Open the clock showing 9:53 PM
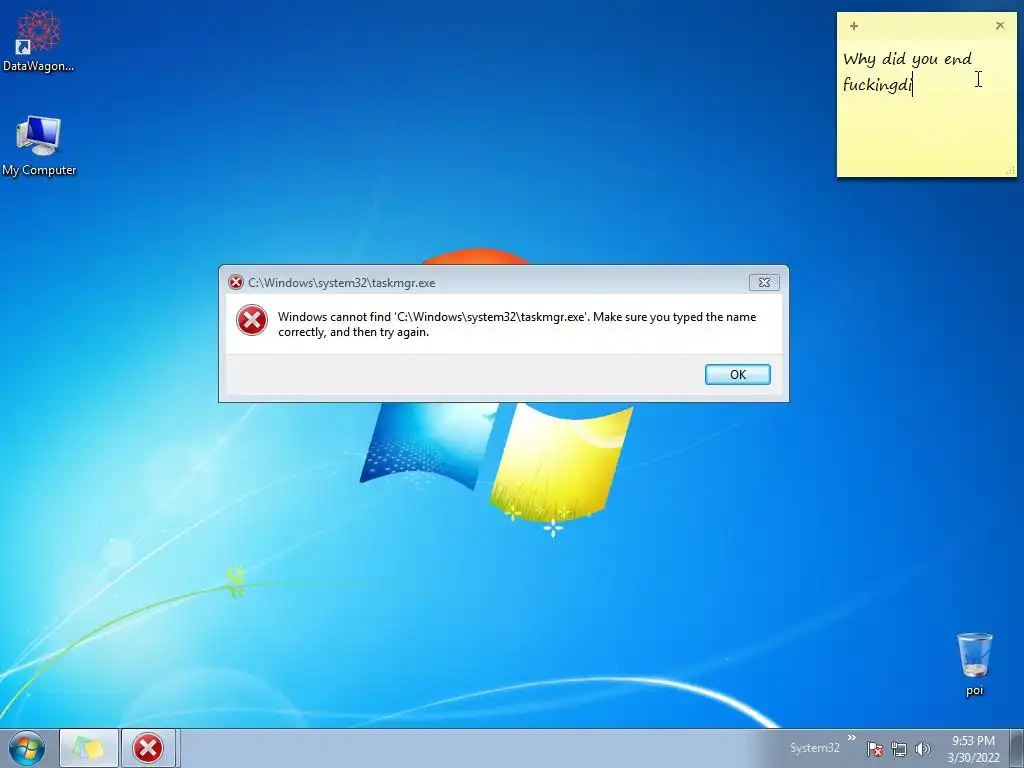This screenshot has width=1024, height=768. click(973, 749)
